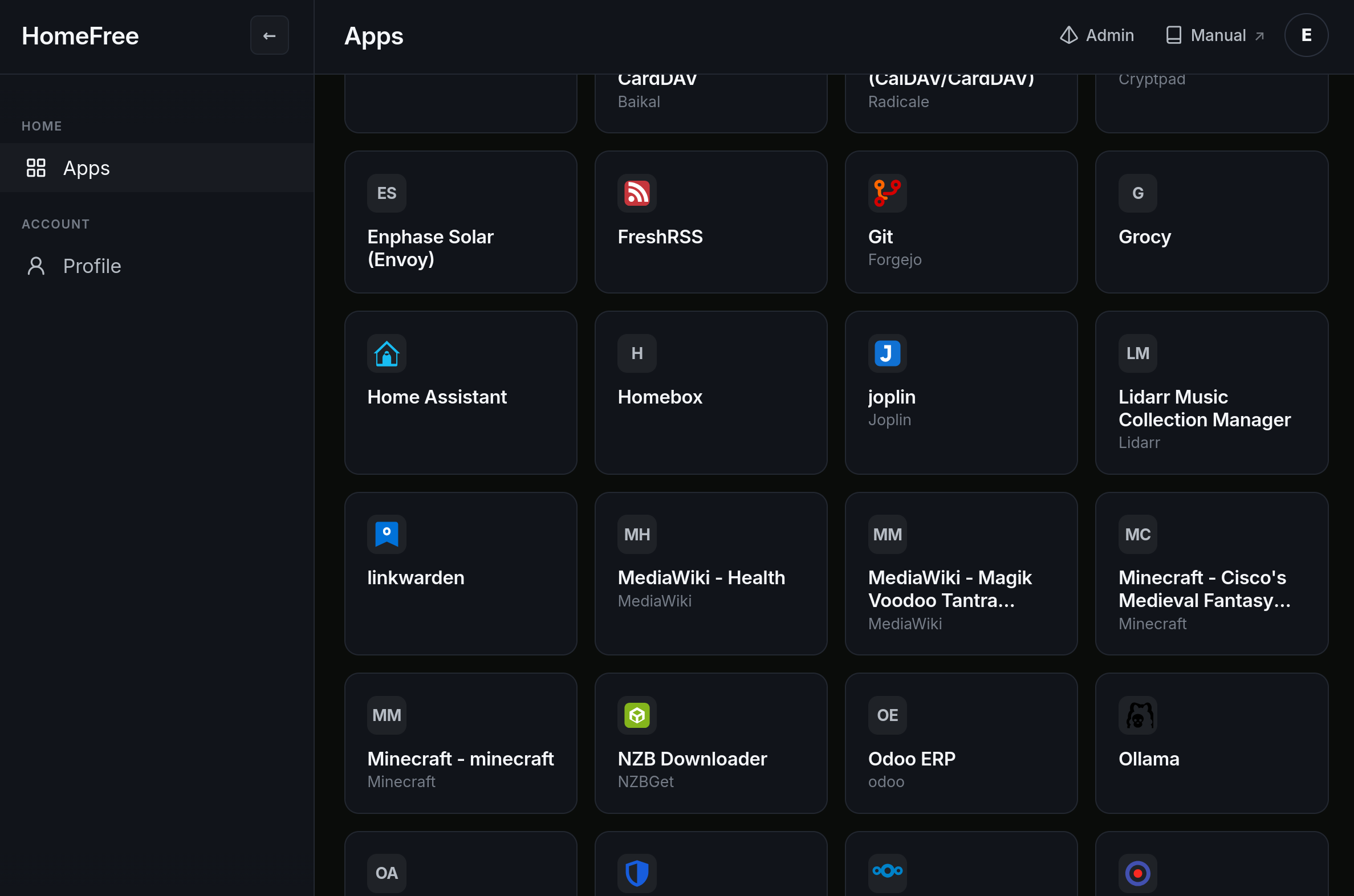Click the green NZB Downloader cube icon
The image size is (1354, 896).
[x=637, y=715]
